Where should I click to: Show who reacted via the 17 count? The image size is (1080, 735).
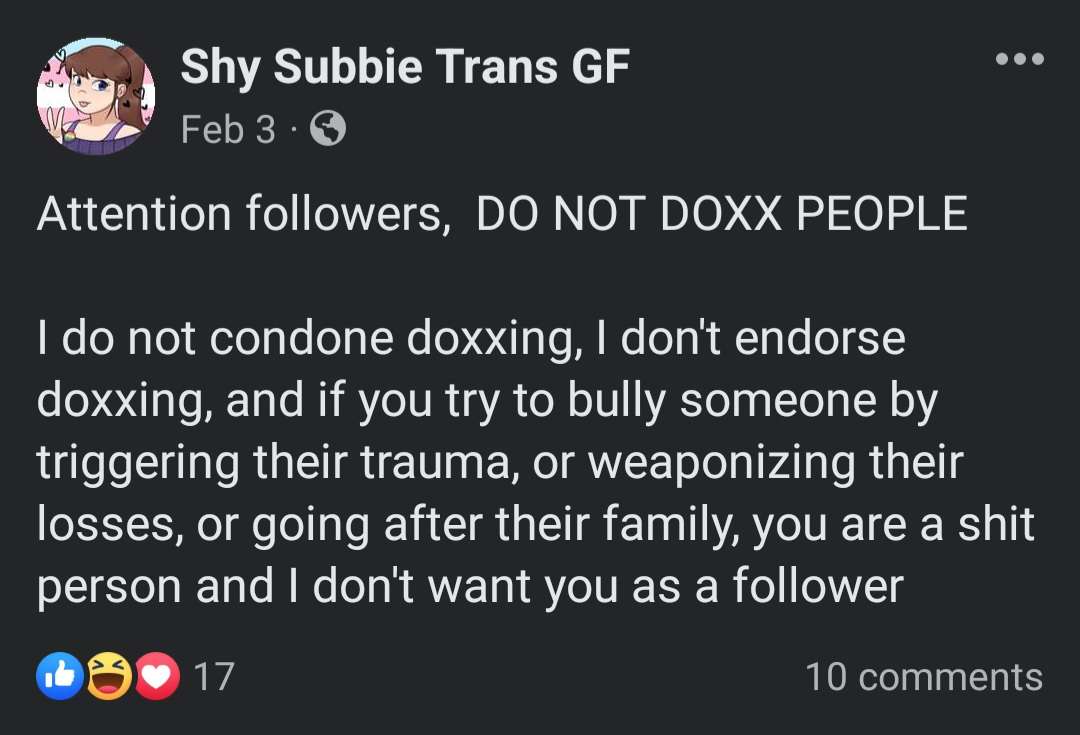click(212, 677)
